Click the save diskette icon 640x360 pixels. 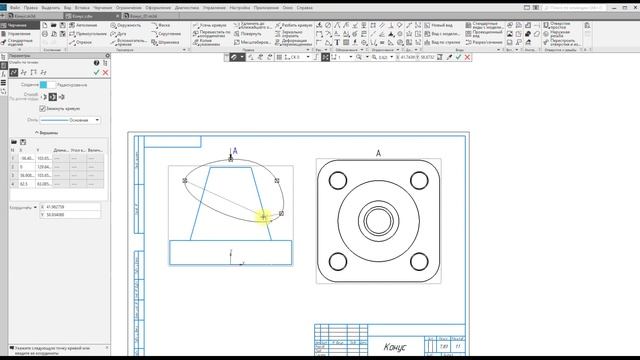coord(62,25)
